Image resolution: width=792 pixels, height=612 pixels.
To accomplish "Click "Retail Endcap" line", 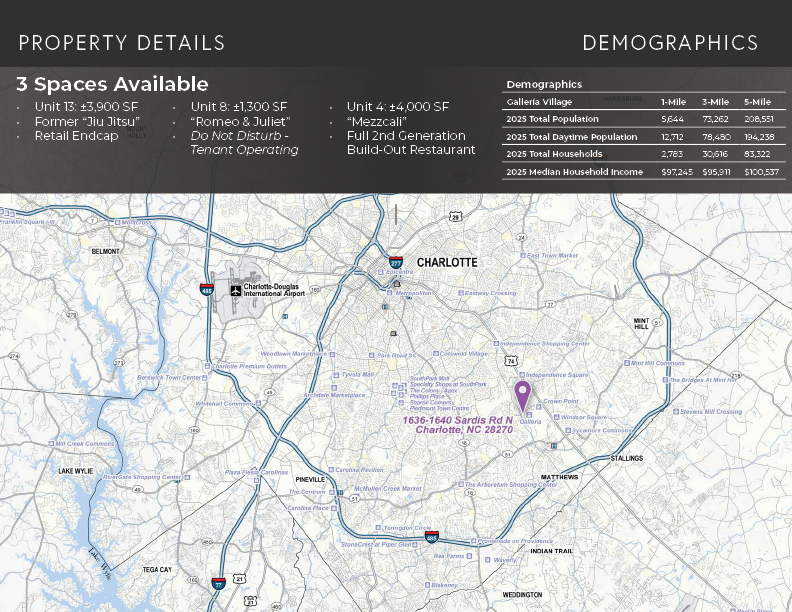I will pyautogui.click(x=77, y=136).
